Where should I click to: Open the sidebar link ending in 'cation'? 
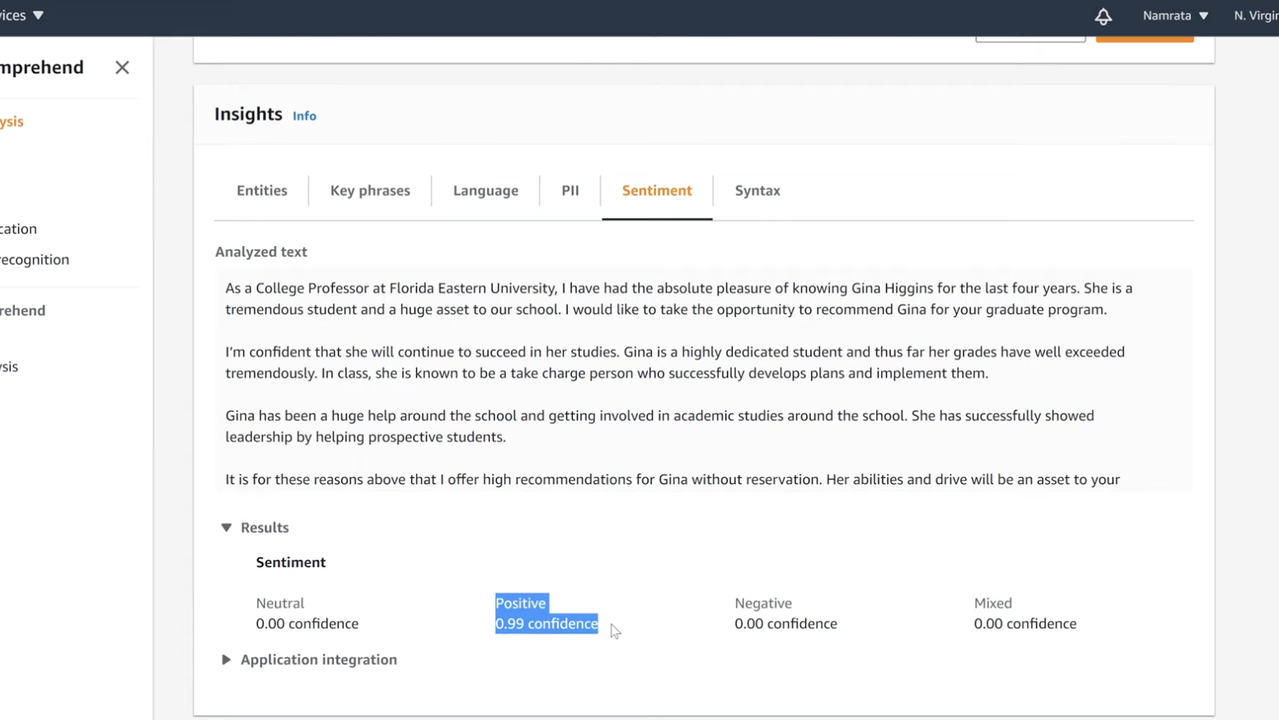coord(19,228)
